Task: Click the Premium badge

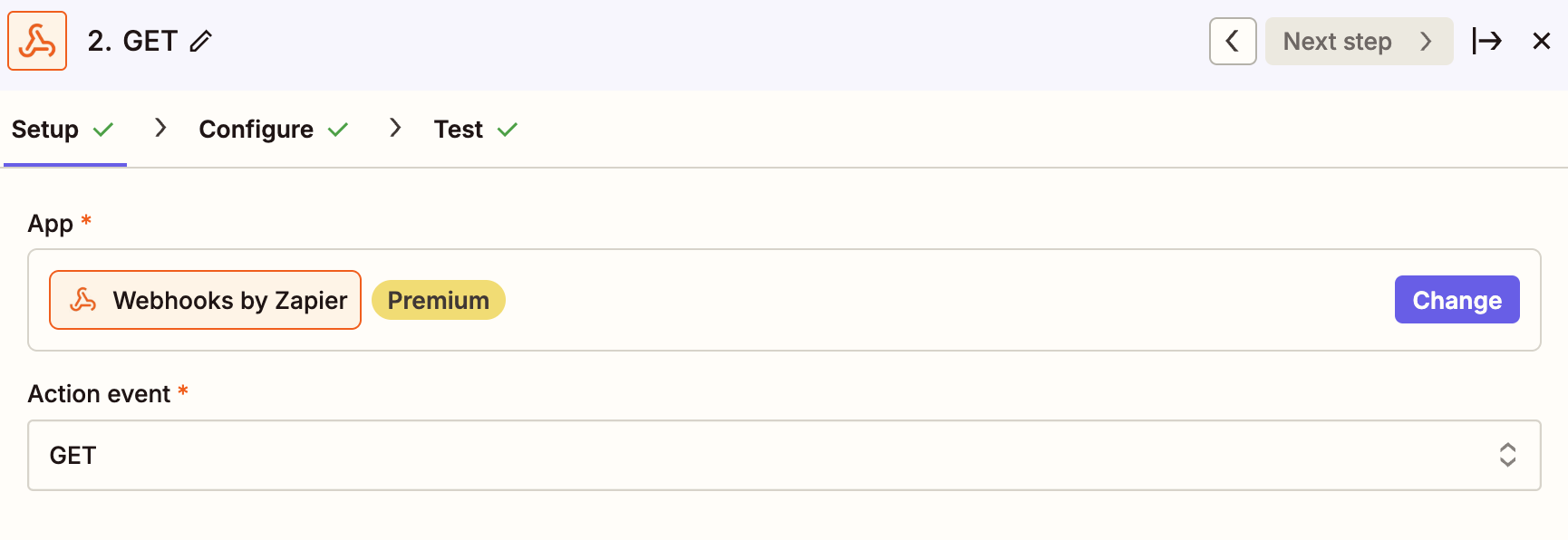Action: click(x=439, y=300)
